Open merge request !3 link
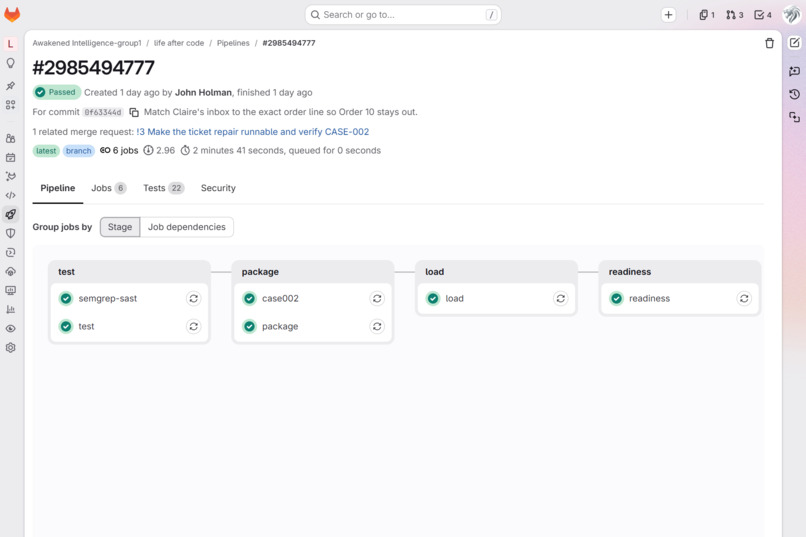 [x=252, y=132]
